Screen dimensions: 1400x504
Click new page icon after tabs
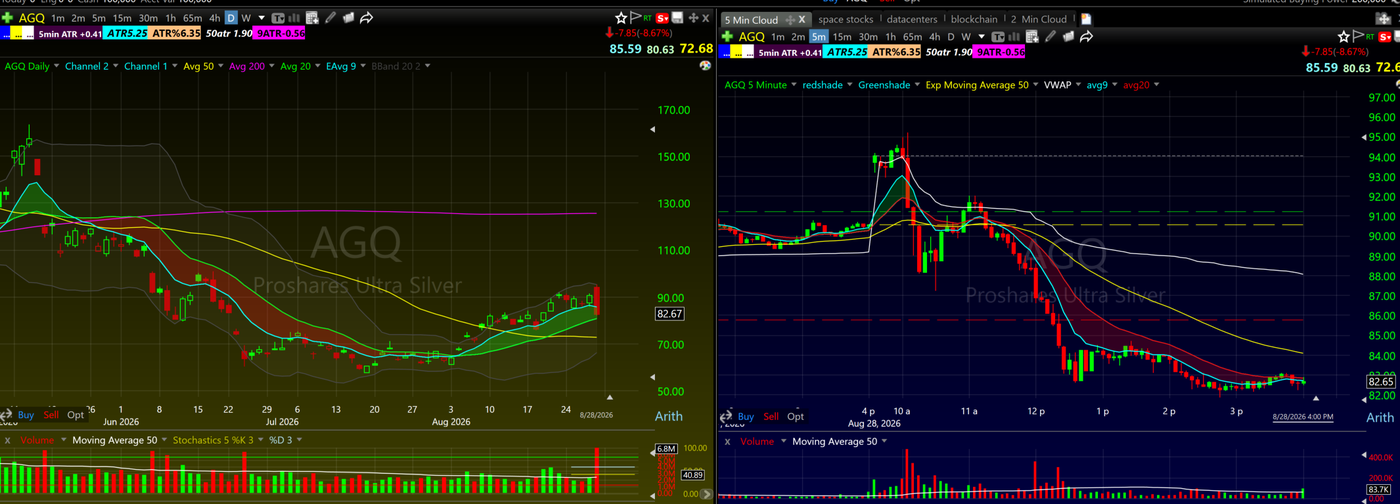(1086, 19)
